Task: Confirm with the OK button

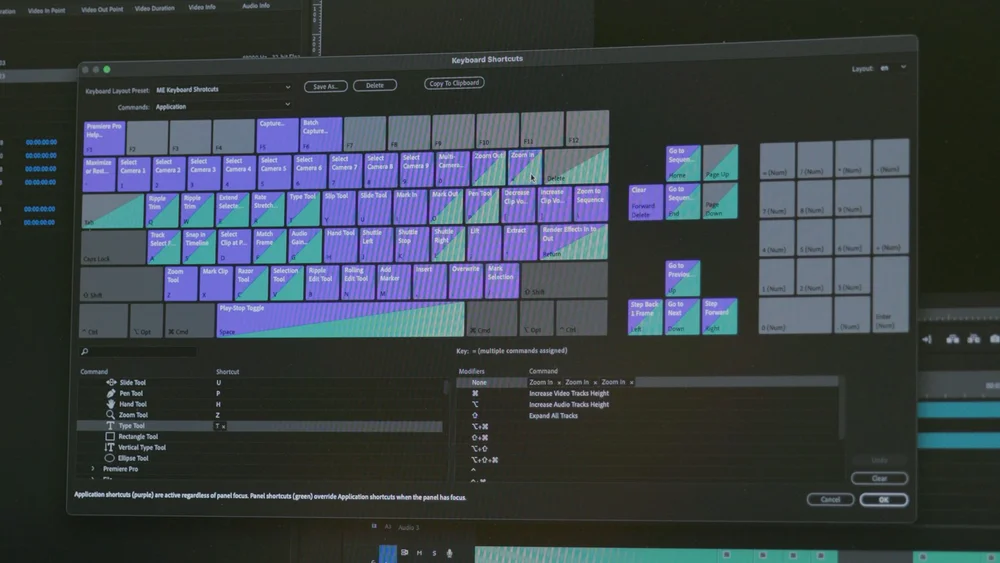Action: tap(883, 499)
